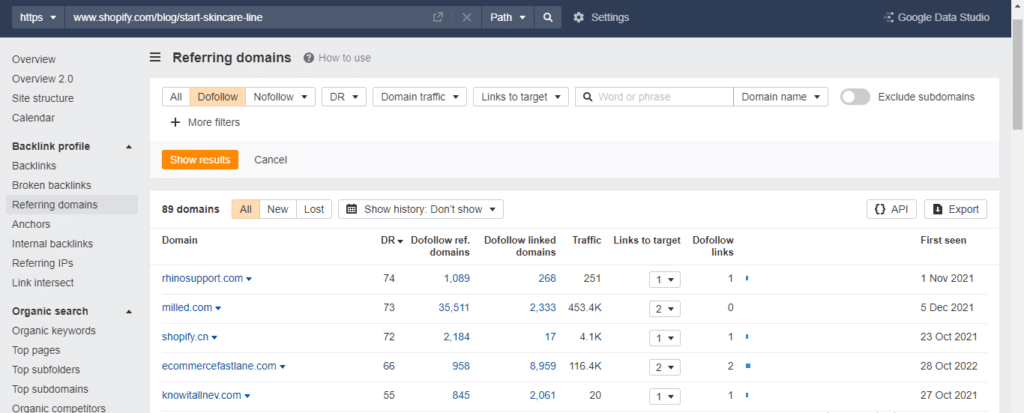The height and width of the screenshot is (413, 1024).
Task: Open the Nofollow dropdown
Action: point(281,97)
